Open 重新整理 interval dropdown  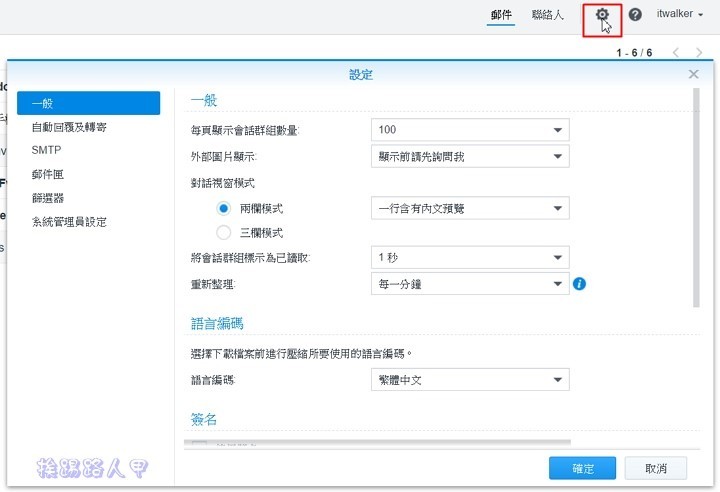click(x=469, y=284)
